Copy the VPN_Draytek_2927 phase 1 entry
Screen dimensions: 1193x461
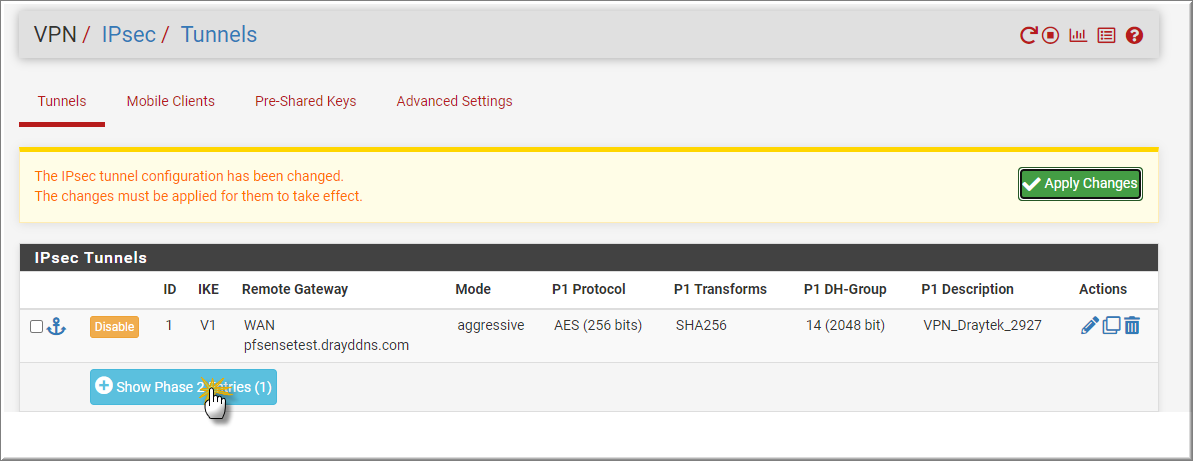tap(1112, 326)
